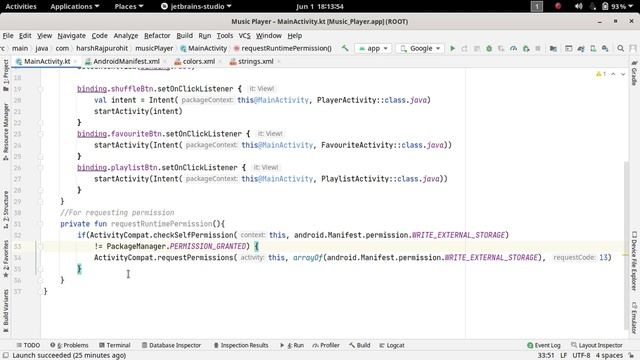Screen dimensions: 640x360
Task: Open the Build tool window
Action: tap(360, 345)
